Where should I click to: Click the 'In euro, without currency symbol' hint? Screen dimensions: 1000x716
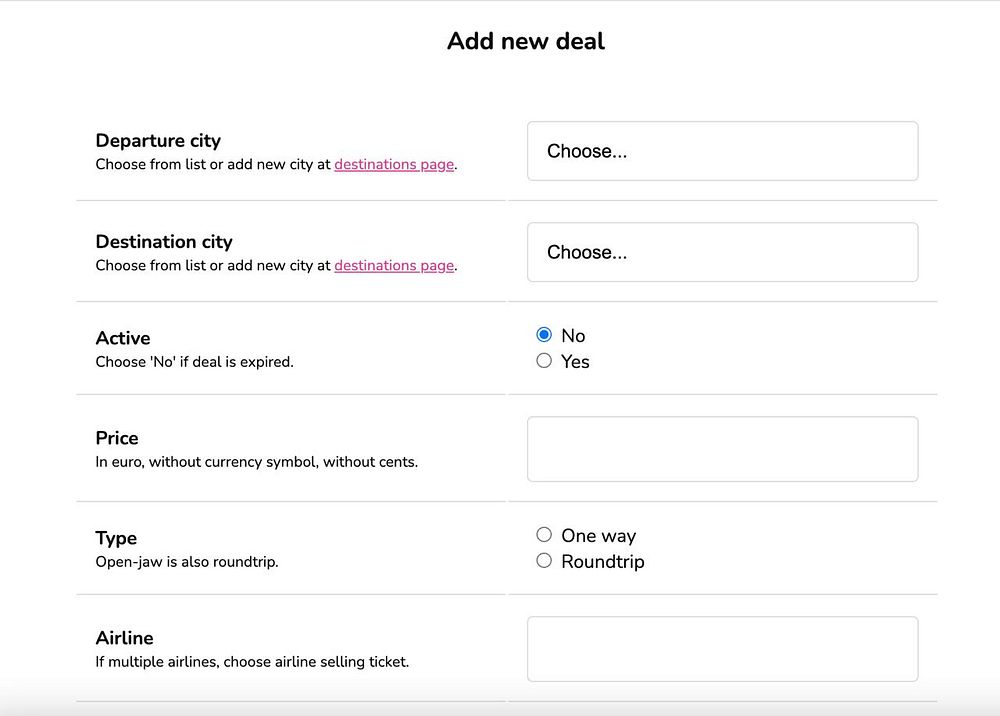[x=256, y=462]
